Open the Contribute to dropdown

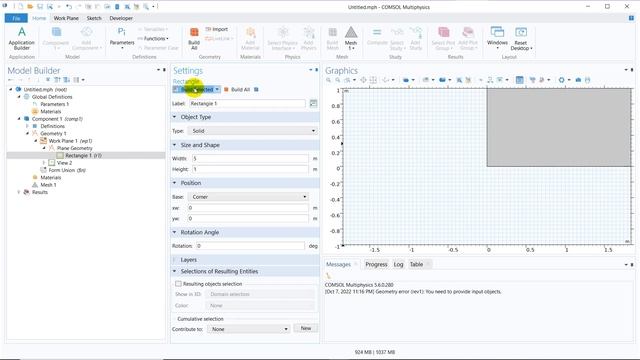[249, 329]
